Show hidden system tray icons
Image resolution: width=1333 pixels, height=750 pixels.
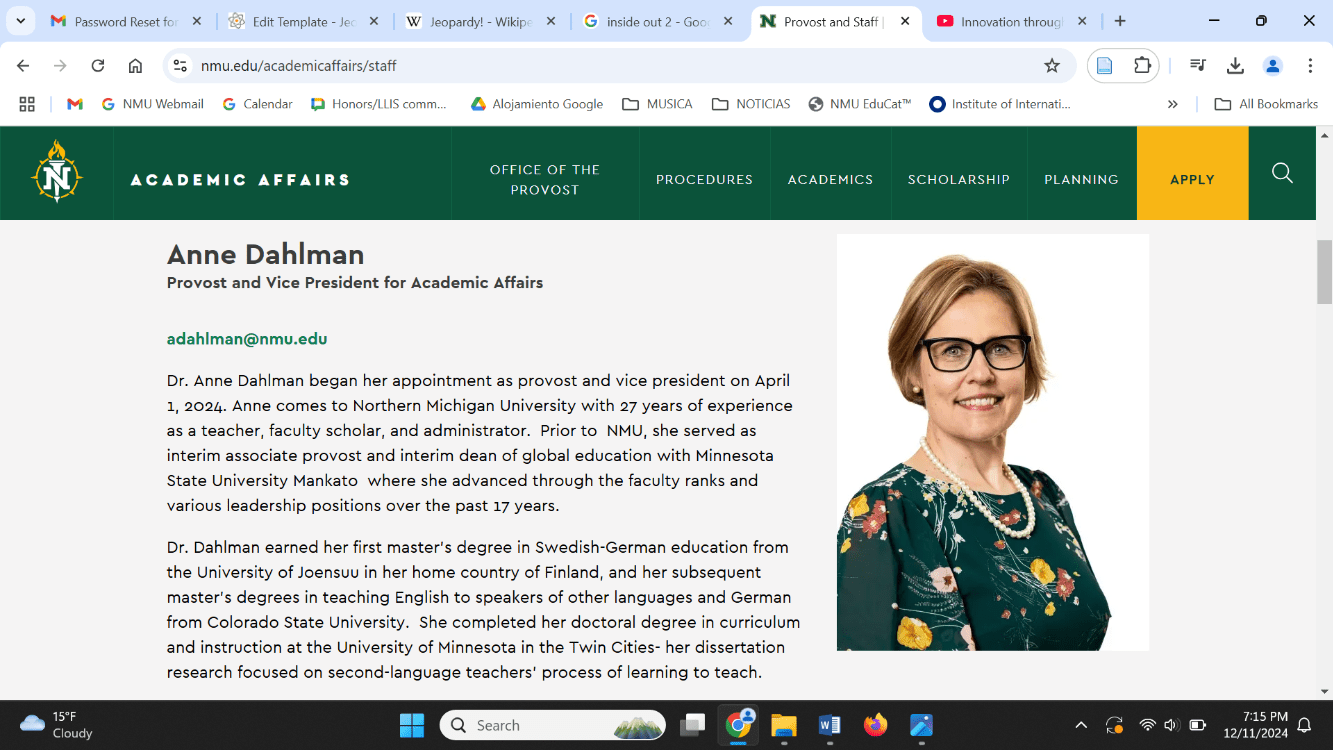point(1080,725)
